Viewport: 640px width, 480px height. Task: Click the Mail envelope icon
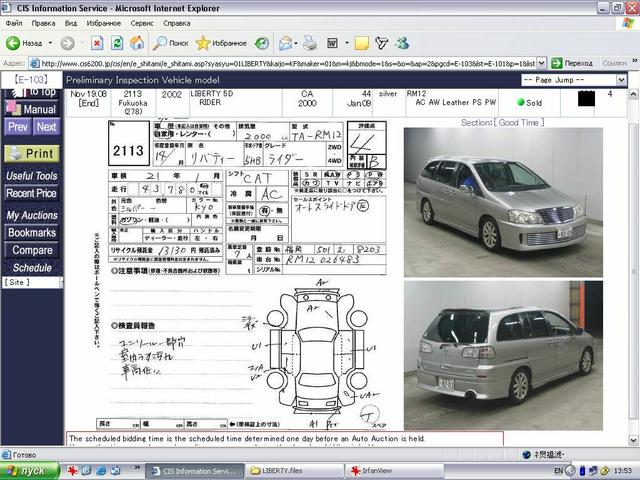point(285,43)
